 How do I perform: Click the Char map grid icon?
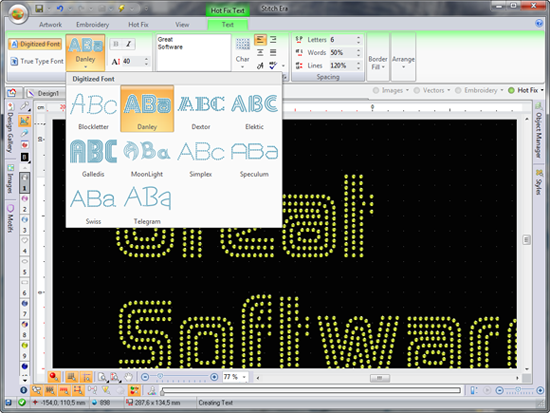(242, 45)
